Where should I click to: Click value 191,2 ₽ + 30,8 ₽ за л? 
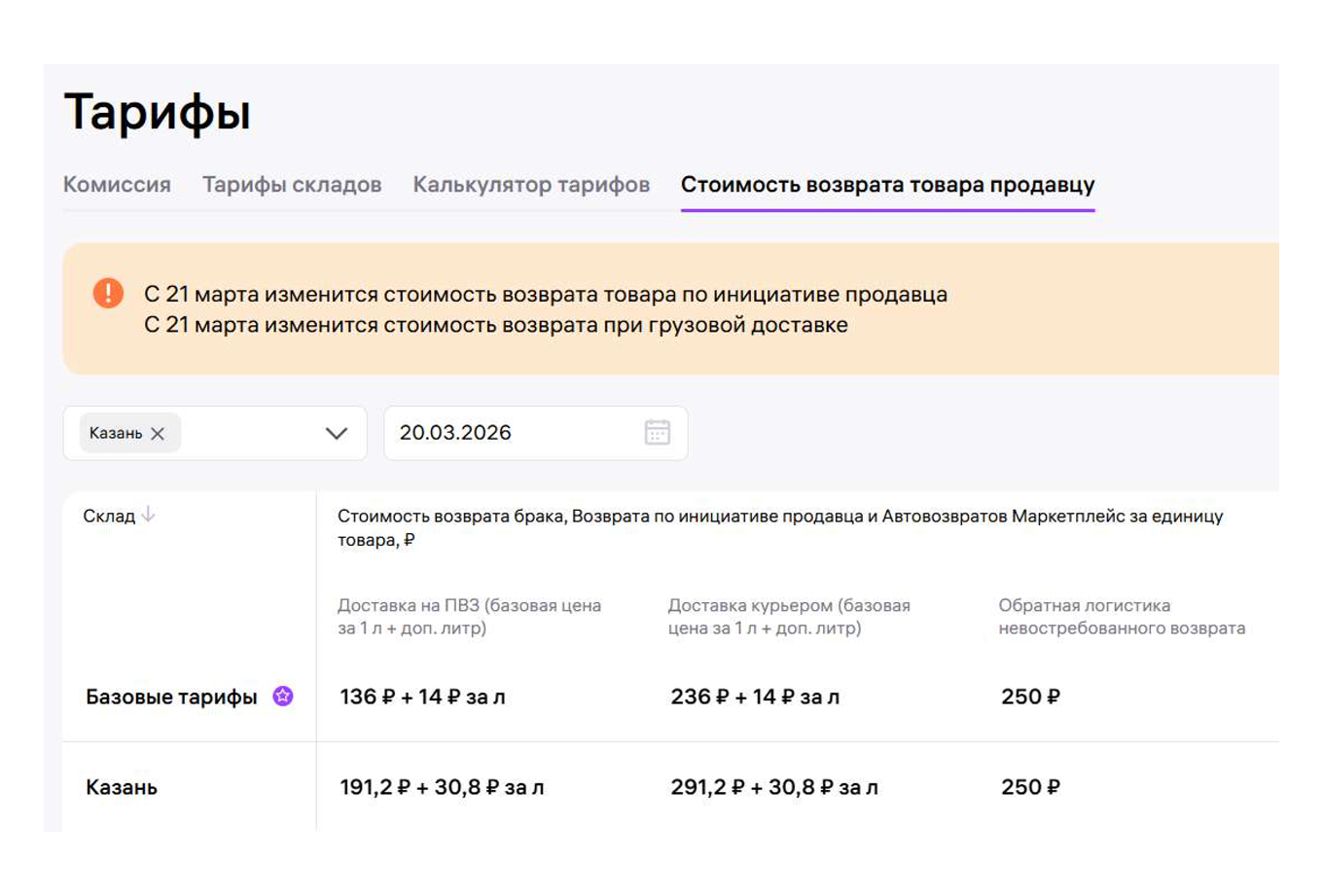tap(442, 787)
